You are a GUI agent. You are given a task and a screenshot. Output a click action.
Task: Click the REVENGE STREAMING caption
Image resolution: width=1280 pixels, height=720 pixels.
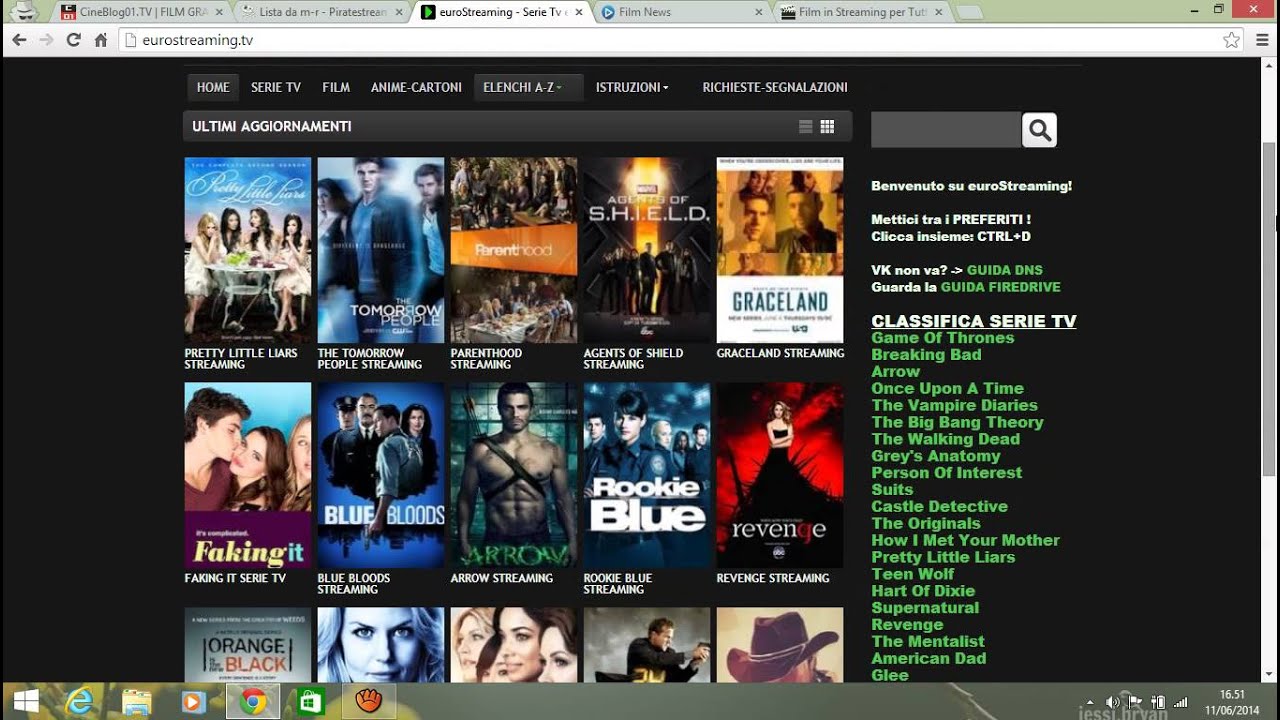click(773, 578)
